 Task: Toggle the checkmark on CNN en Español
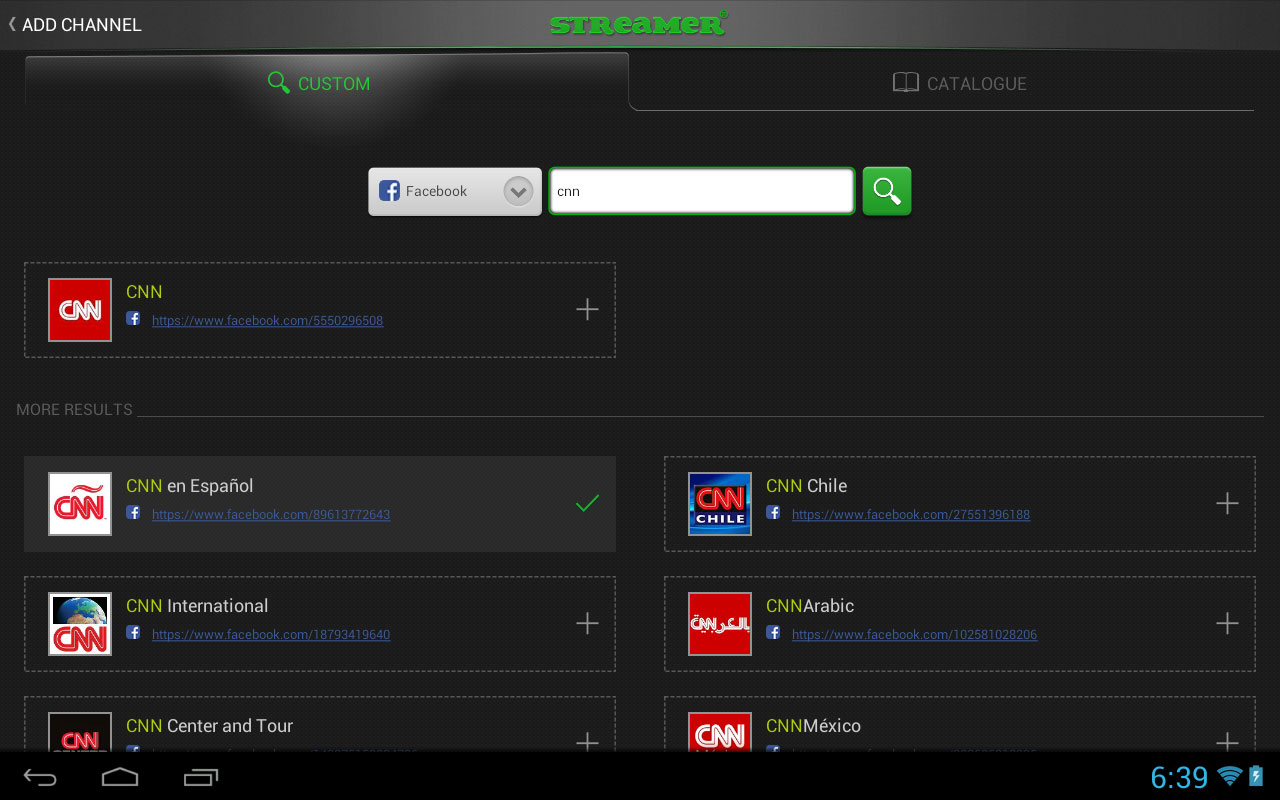click(x=587, y=504)
